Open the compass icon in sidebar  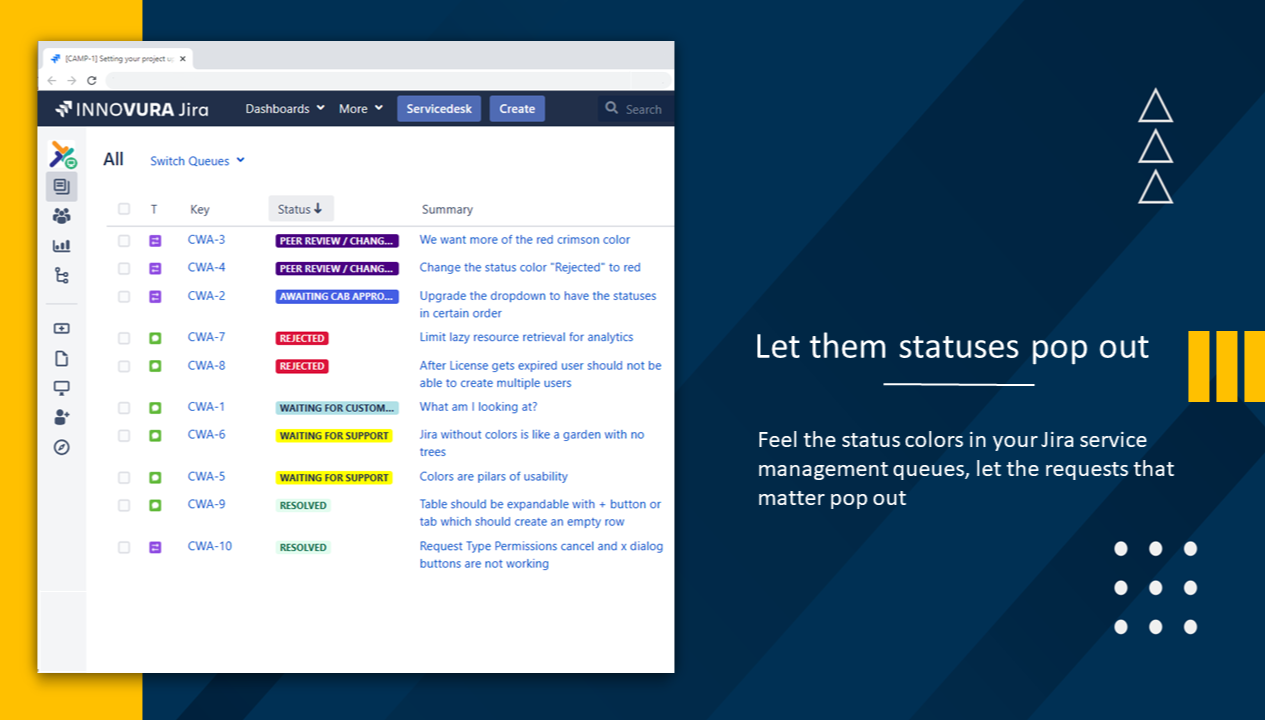(61, 448)
